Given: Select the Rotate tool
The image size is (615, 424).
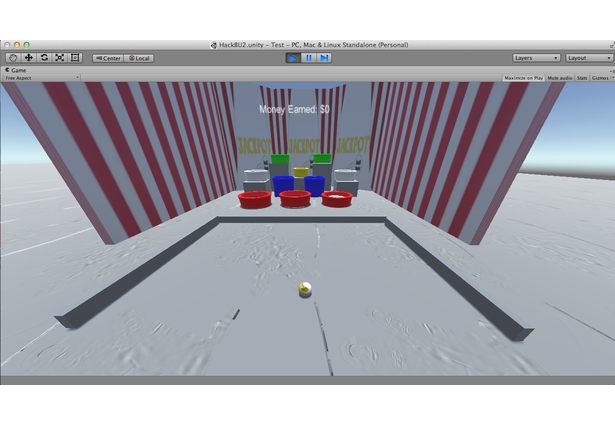Looking at the screenshot, I should pos(44,58).
